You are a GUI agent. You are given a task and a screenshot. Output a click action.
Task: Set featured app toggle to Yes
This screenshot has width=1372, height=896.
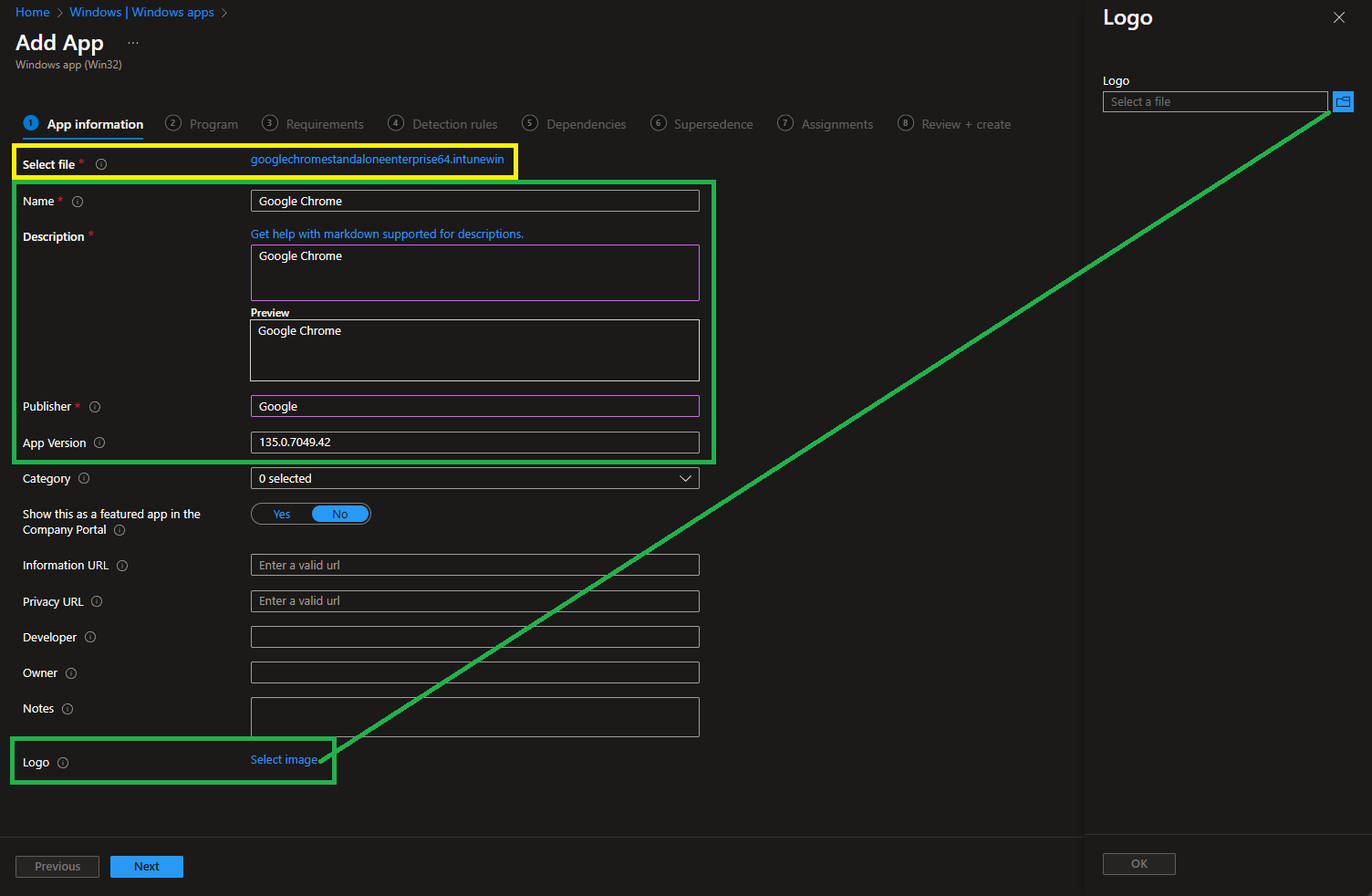click(x=282, y=515)
